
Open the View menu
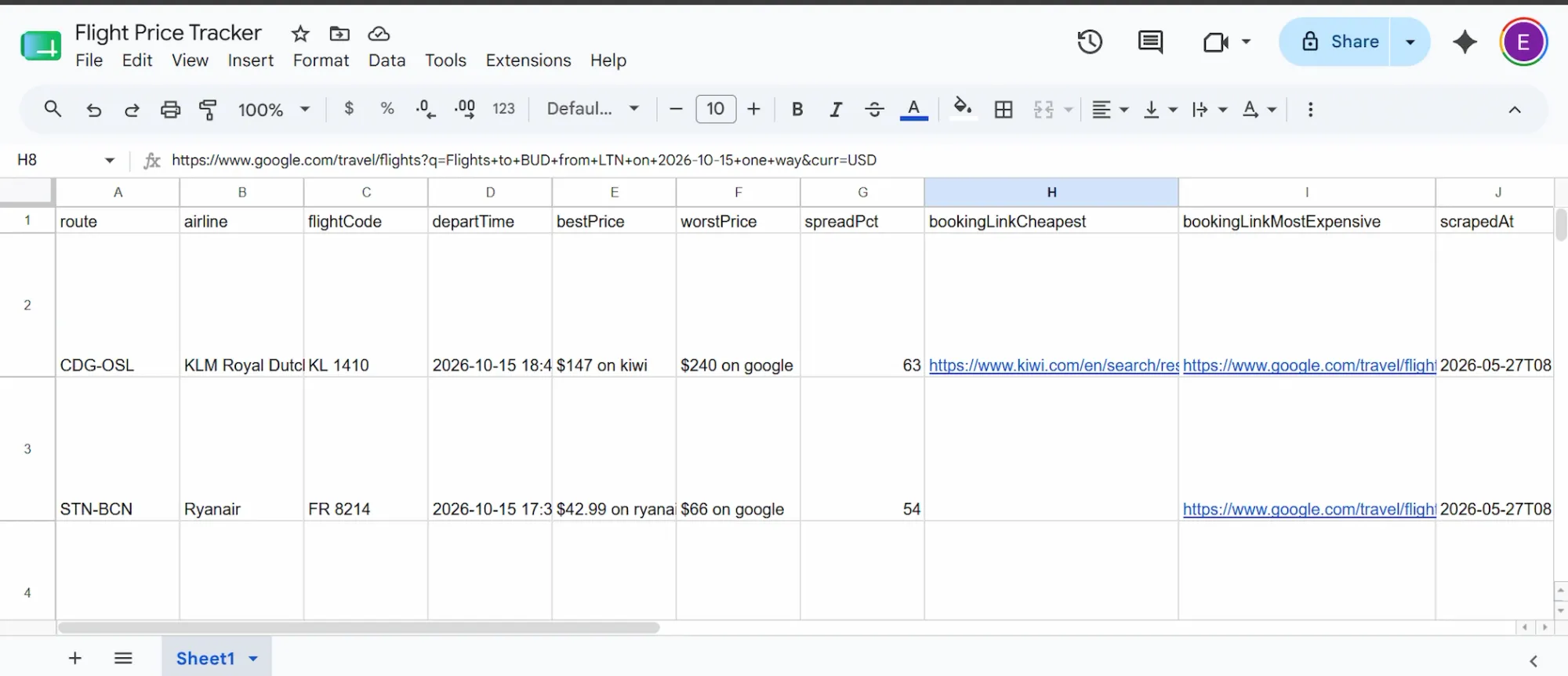191,60
